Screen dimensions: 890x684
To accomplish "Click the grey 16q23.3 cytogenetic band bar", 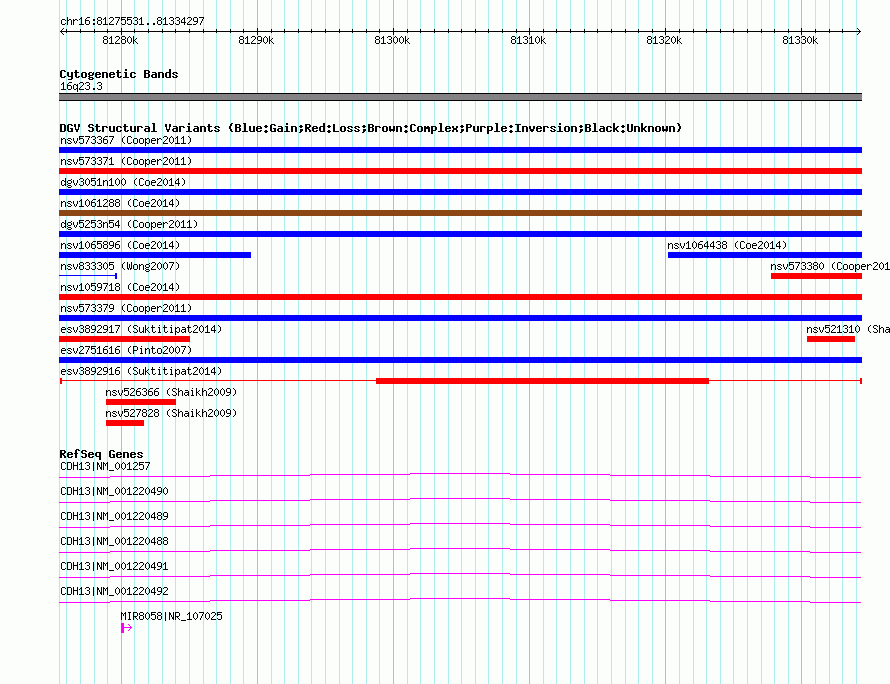I will coord(460,97).
